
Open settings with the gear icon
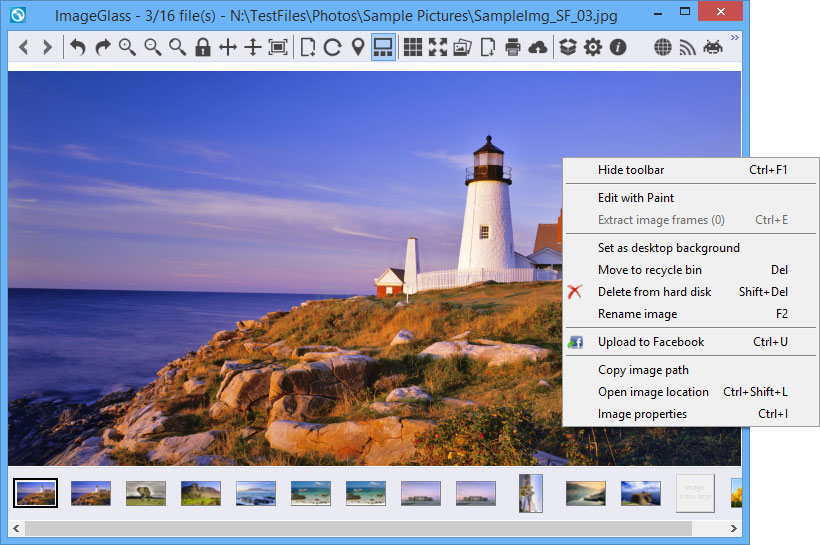593,47
